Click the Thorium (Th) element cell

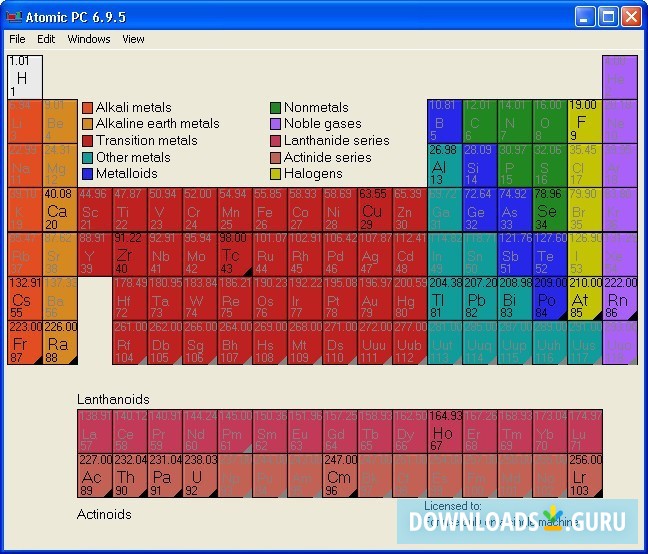pyautogui.click(x=130, y=476)
